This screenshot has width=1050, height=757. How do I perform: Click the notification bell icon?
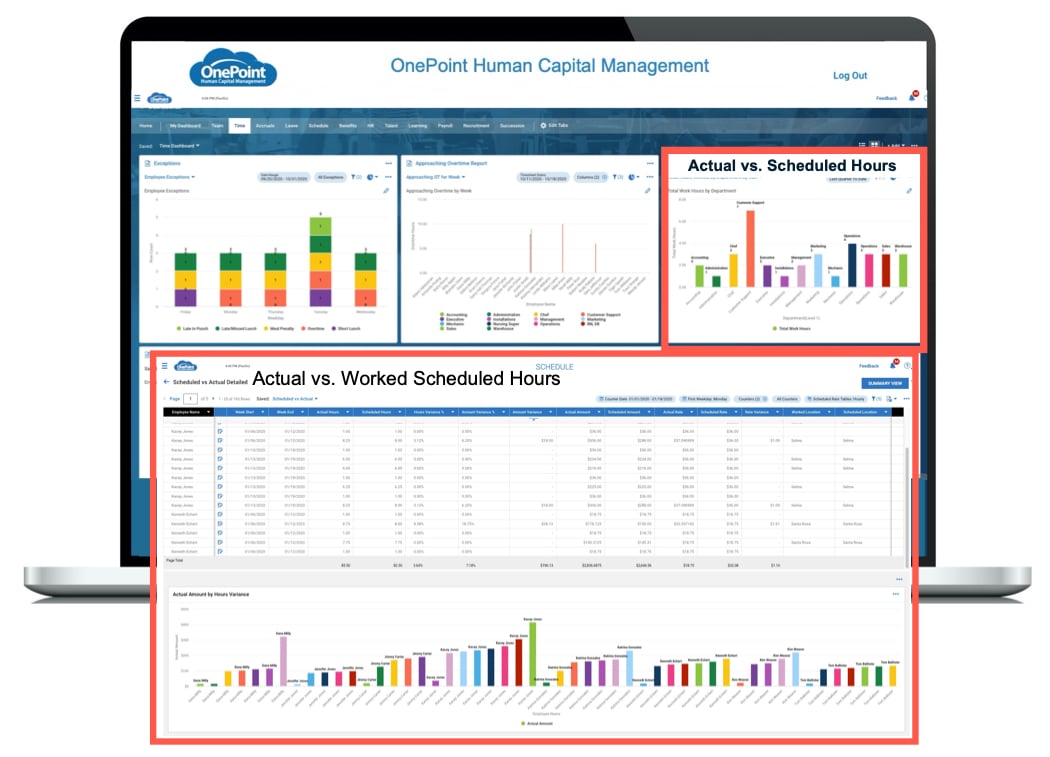[911, 98]
